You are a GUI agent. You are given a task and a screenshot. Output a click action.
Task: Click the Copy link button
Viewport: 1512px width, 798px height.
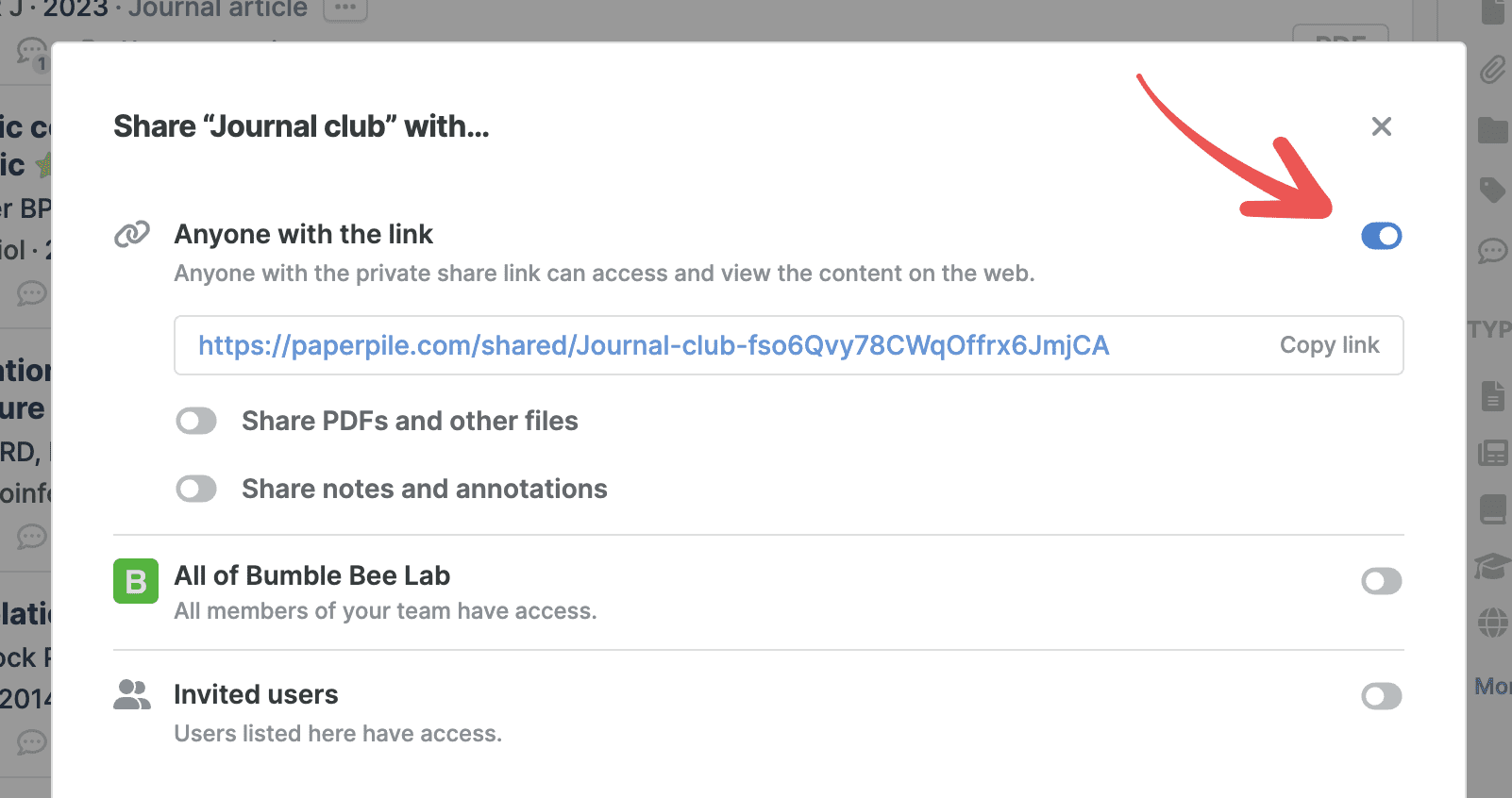click(x=1329, y=345)
